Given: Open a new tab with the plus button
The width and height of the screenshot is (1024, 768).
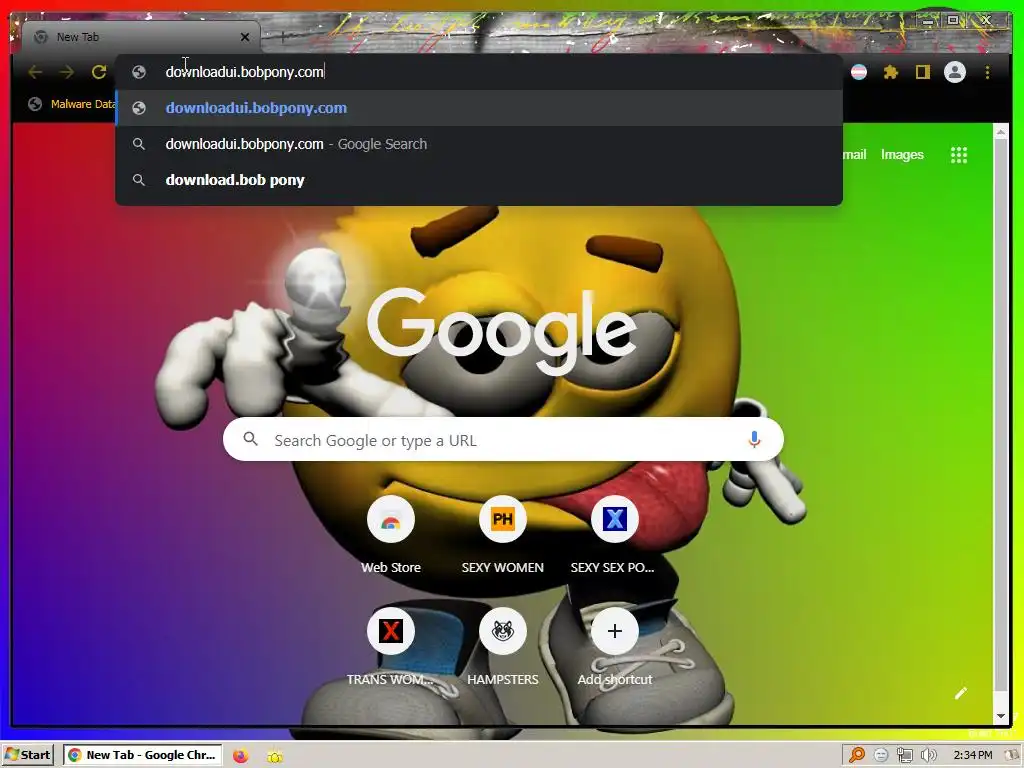Looking at the screenshot, I should coord(283,37).
